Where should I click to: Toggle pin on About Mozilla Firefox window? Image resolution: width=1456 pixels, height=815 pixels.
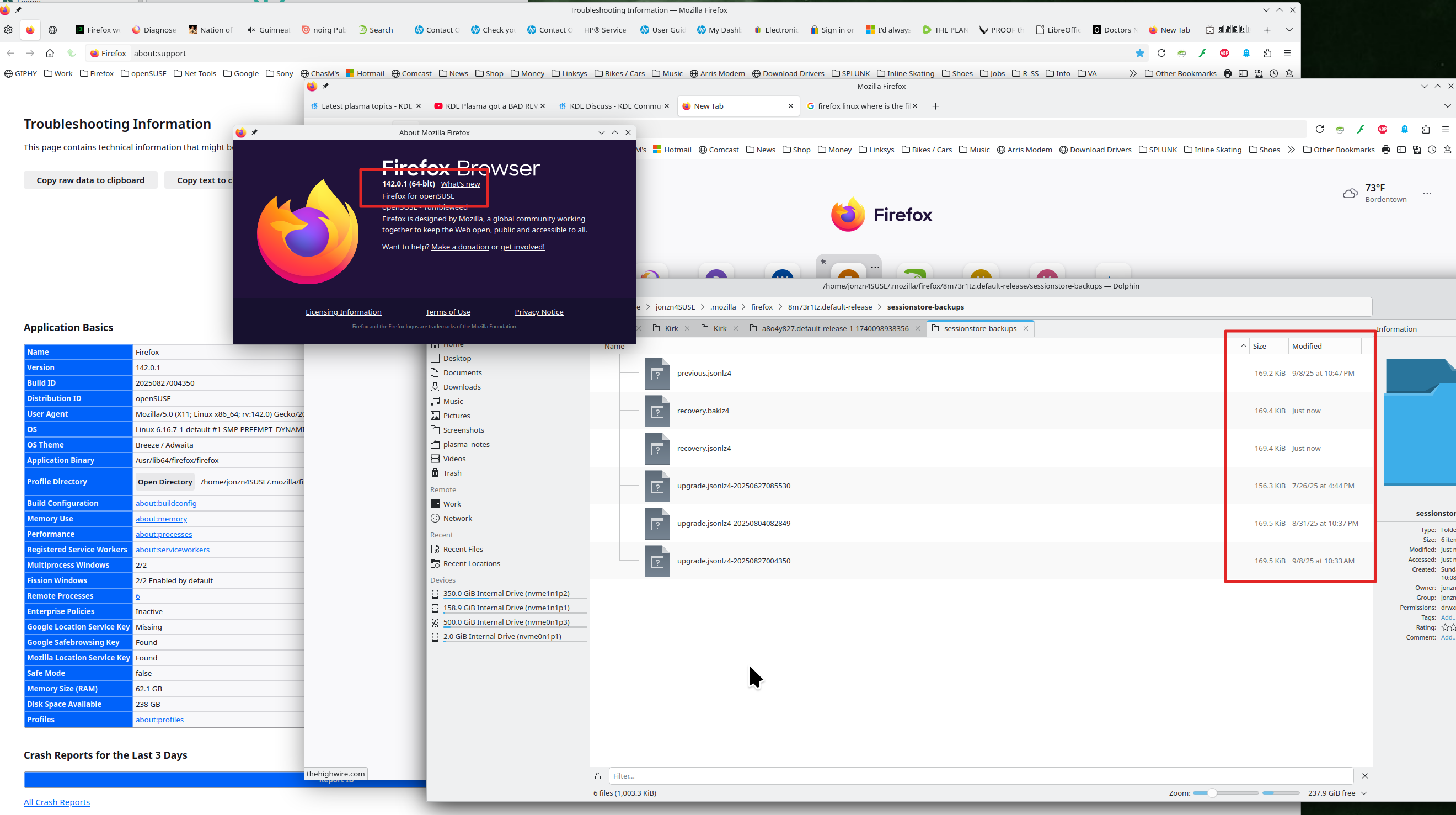pyautogui.click(x=254, y=132)
